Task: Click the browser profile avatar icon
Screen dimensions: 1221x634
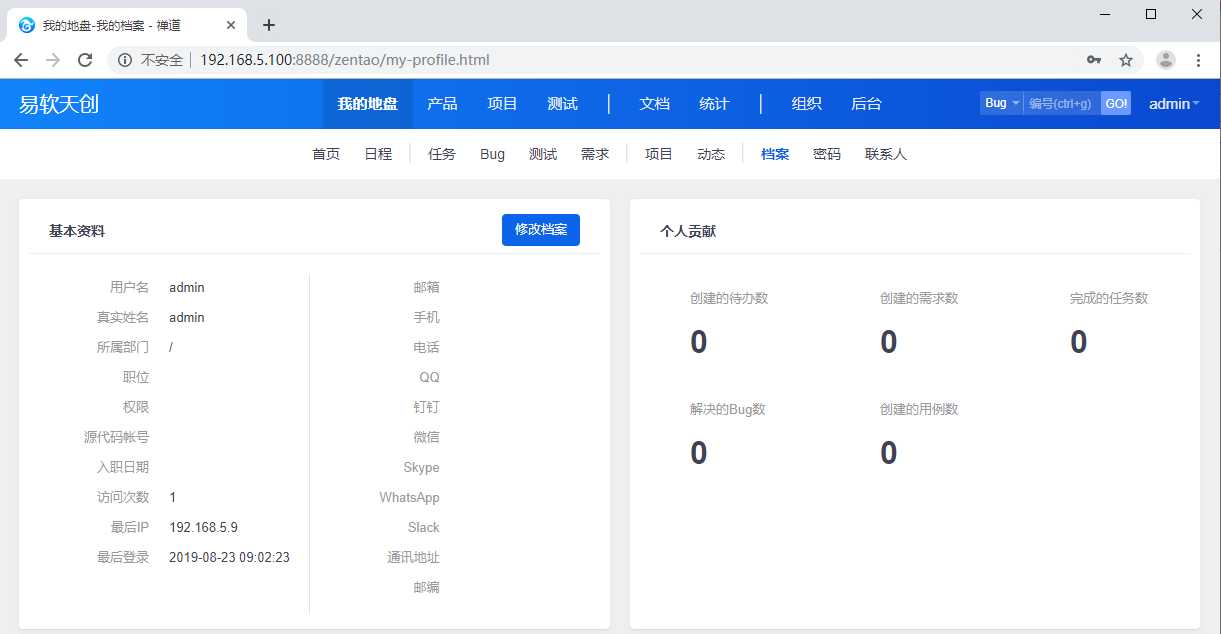Action: pyautogui.click(x=1164, y=59)
